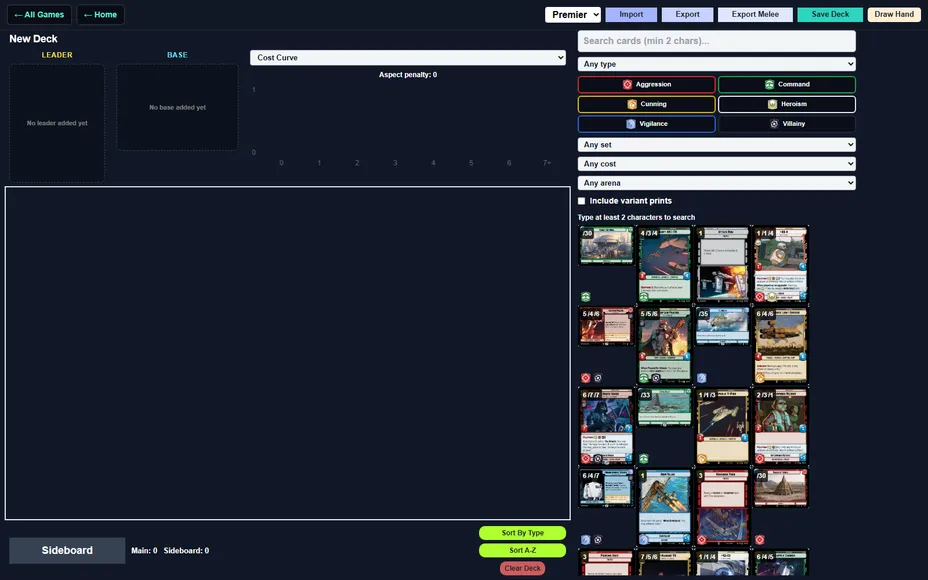
Task: Click Command aspect icon below the /33 base card
Action: 643,459
